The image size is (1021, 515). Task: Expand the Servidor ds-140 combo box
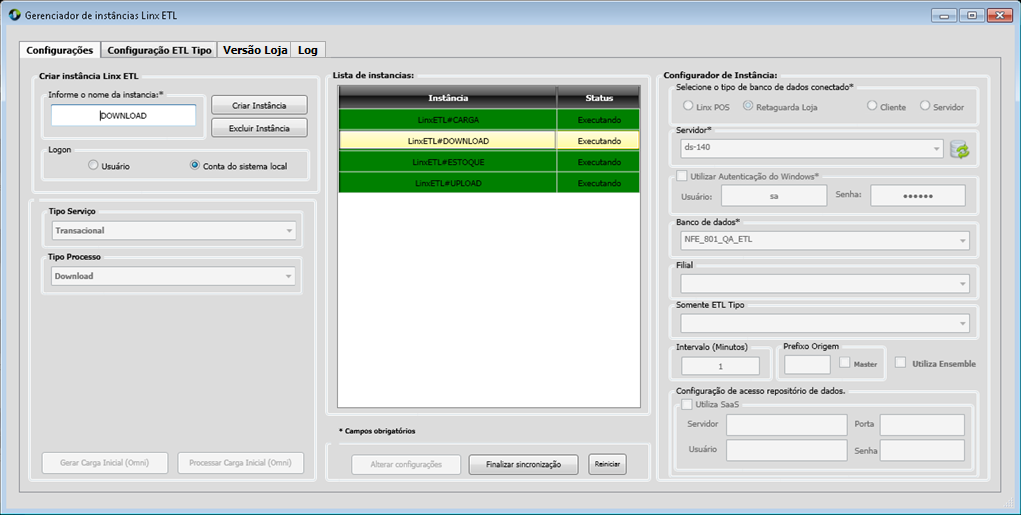811,148
